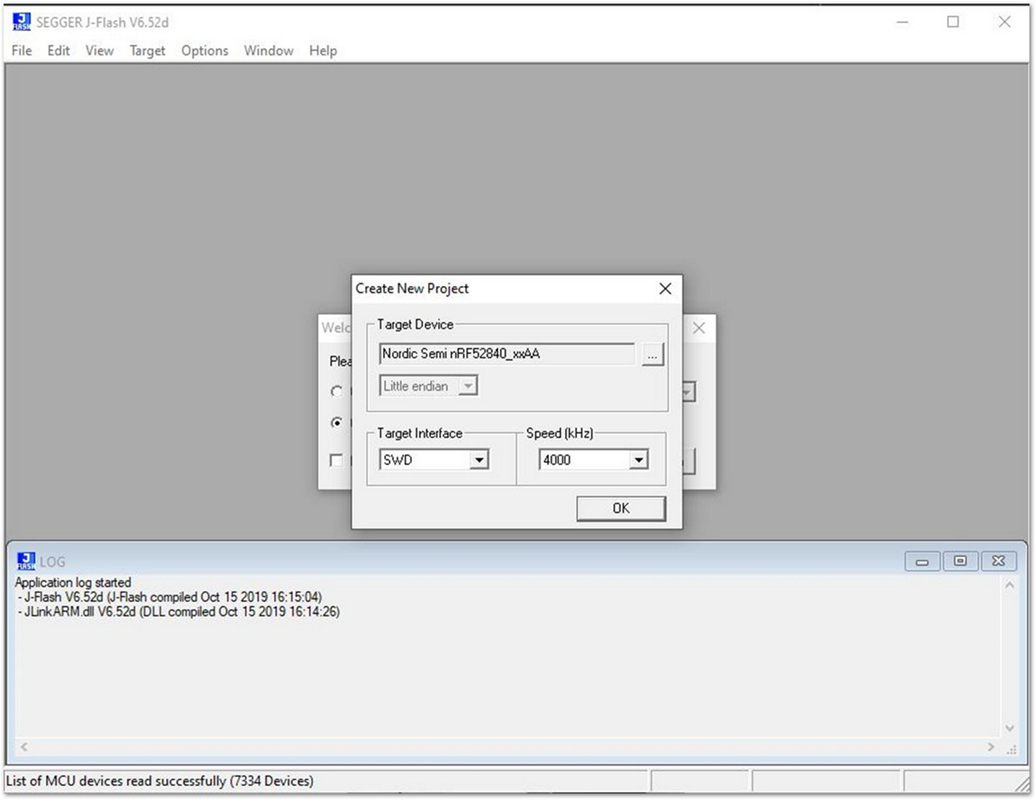Click the Target Device name field
Viewport: 1036px width, 800px height.
[507, 354]
